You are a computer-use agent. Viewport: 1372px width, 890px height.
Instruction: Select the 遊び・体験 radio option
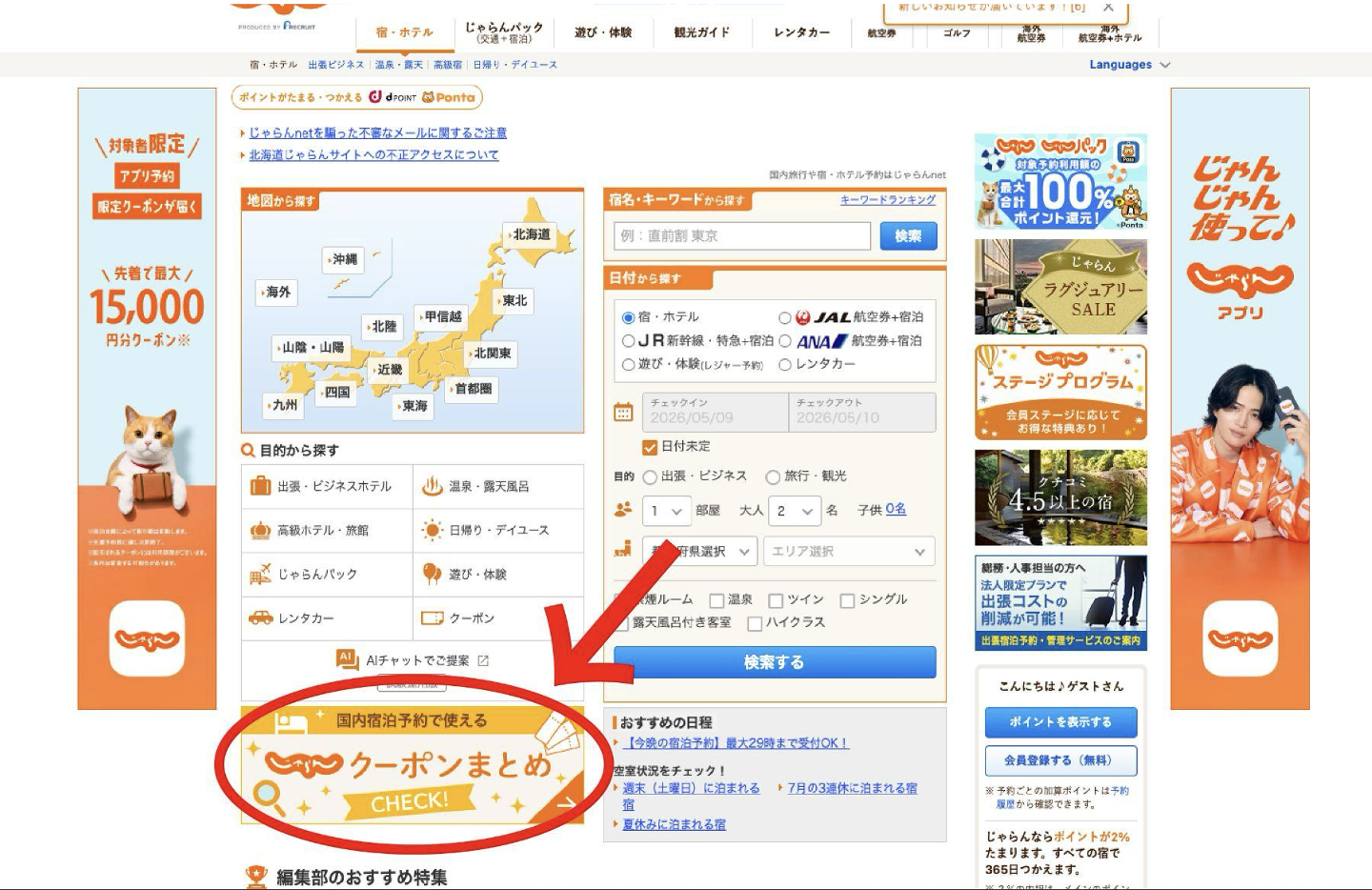point(629,364)
